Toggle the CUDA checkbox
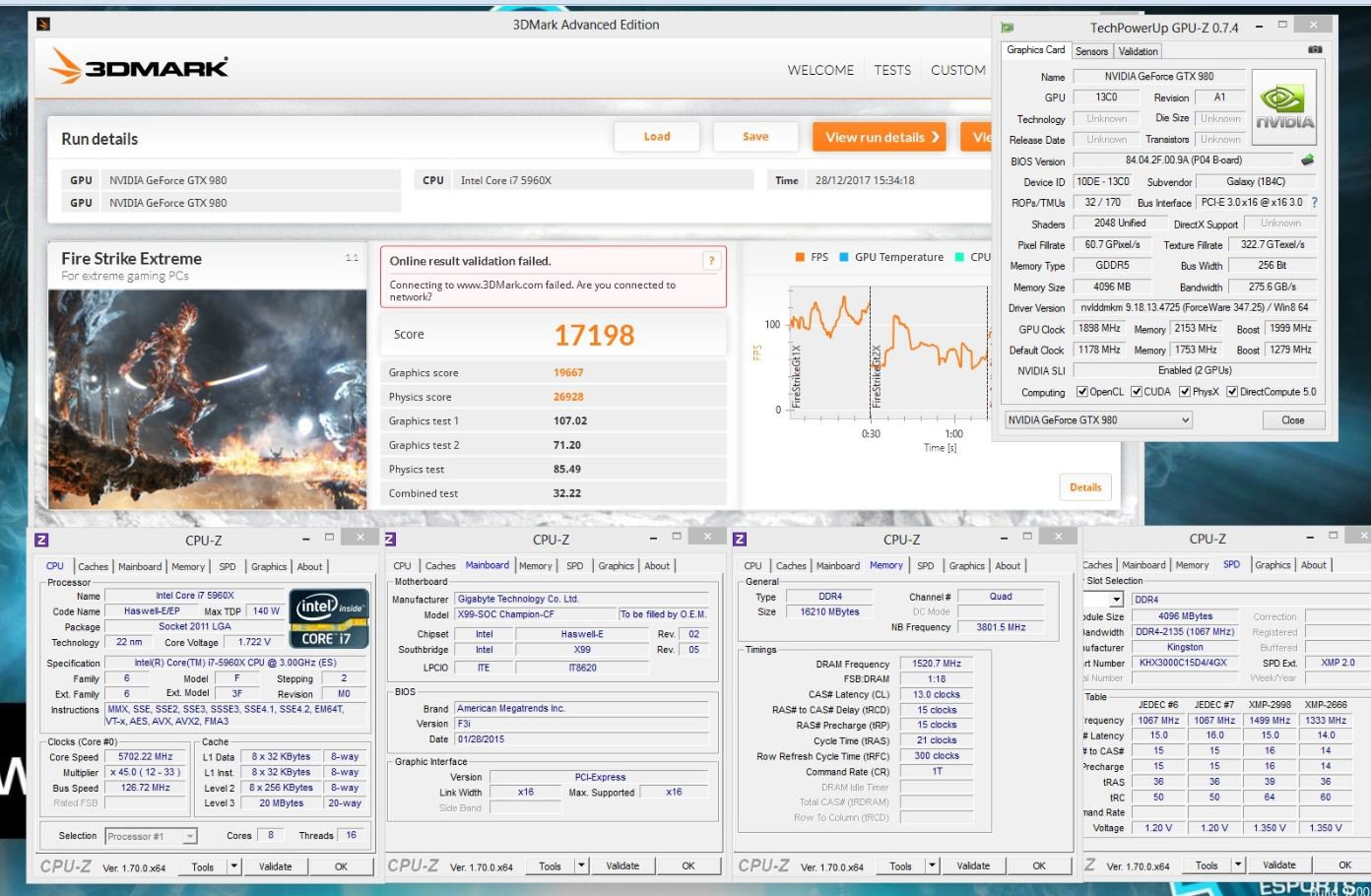The height and width of the screenshot is (896, 1371). point(1136,392)
